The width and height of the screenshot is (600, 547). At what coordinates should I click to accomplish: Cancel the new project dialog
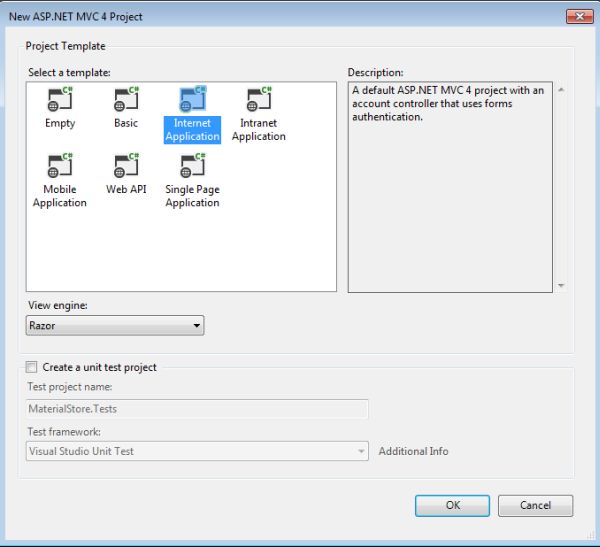pyautogui.click(x=535, y=506)
